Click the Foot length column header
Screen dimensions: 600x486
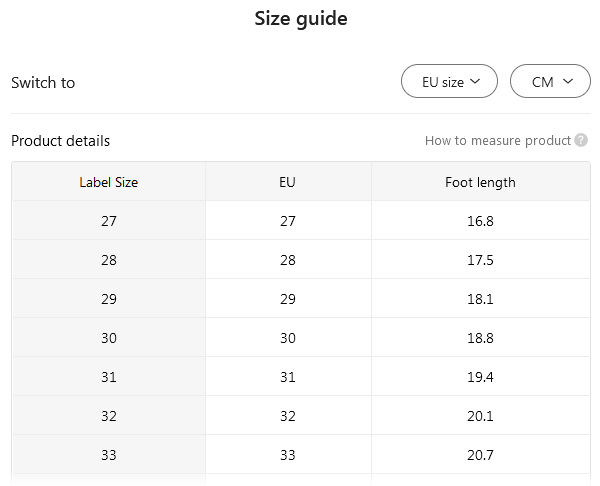pyautogui.click(x=480, y=182)
